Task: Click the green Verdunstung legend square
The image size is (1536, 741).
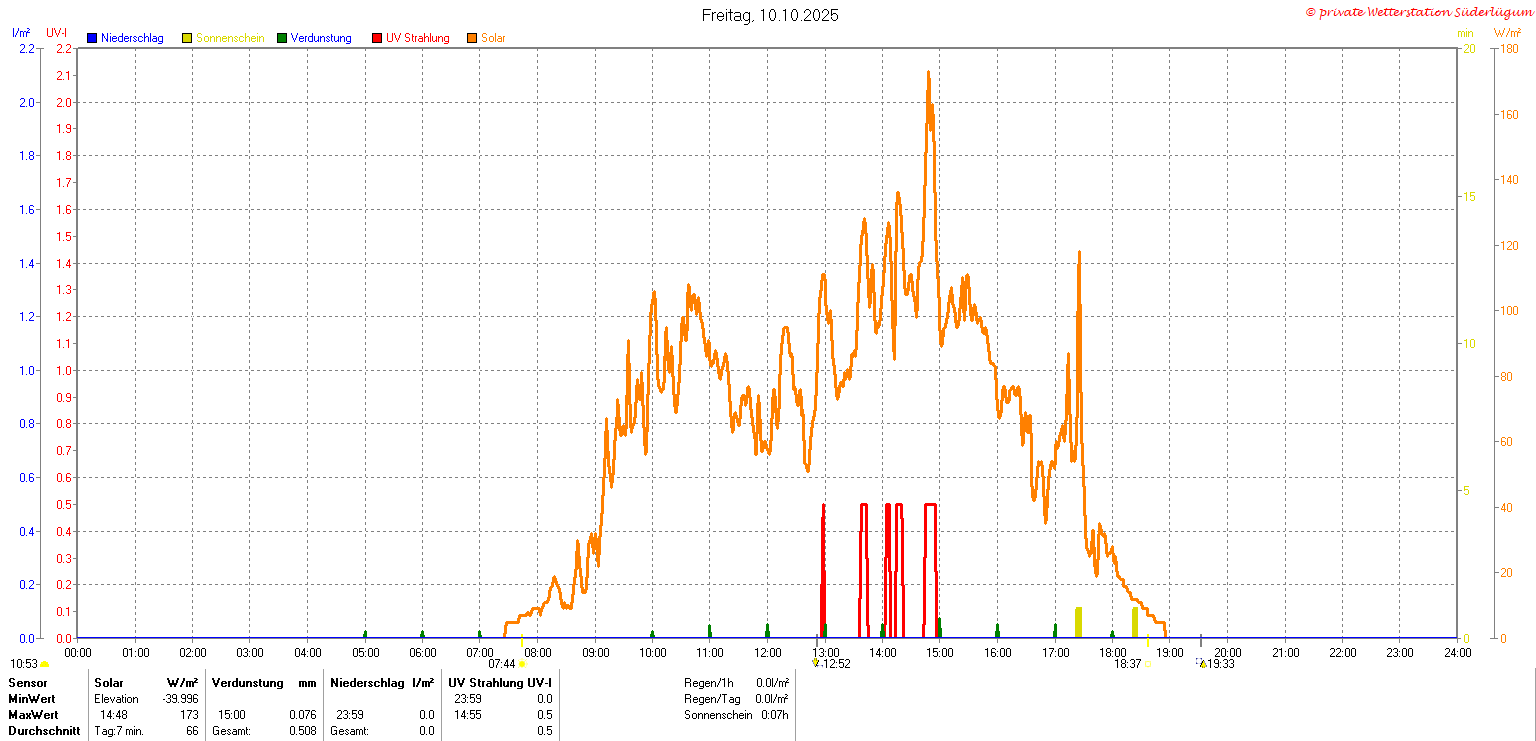Action: [282, 39]
